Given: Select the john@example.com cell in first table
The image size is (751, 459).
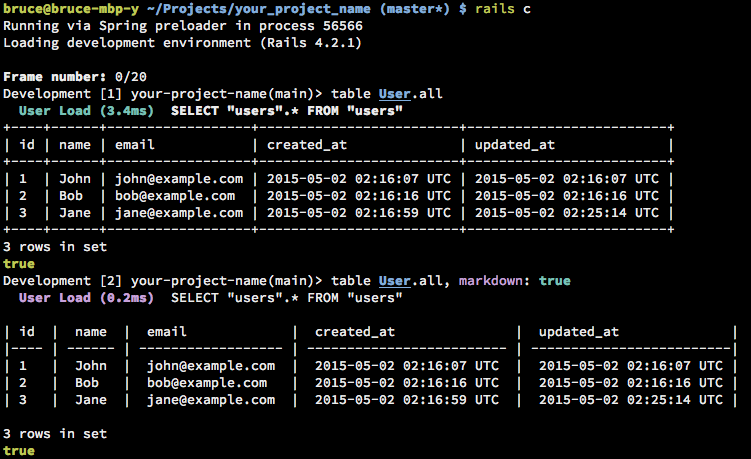Looking at the screenshot, I should pos(179,179).
